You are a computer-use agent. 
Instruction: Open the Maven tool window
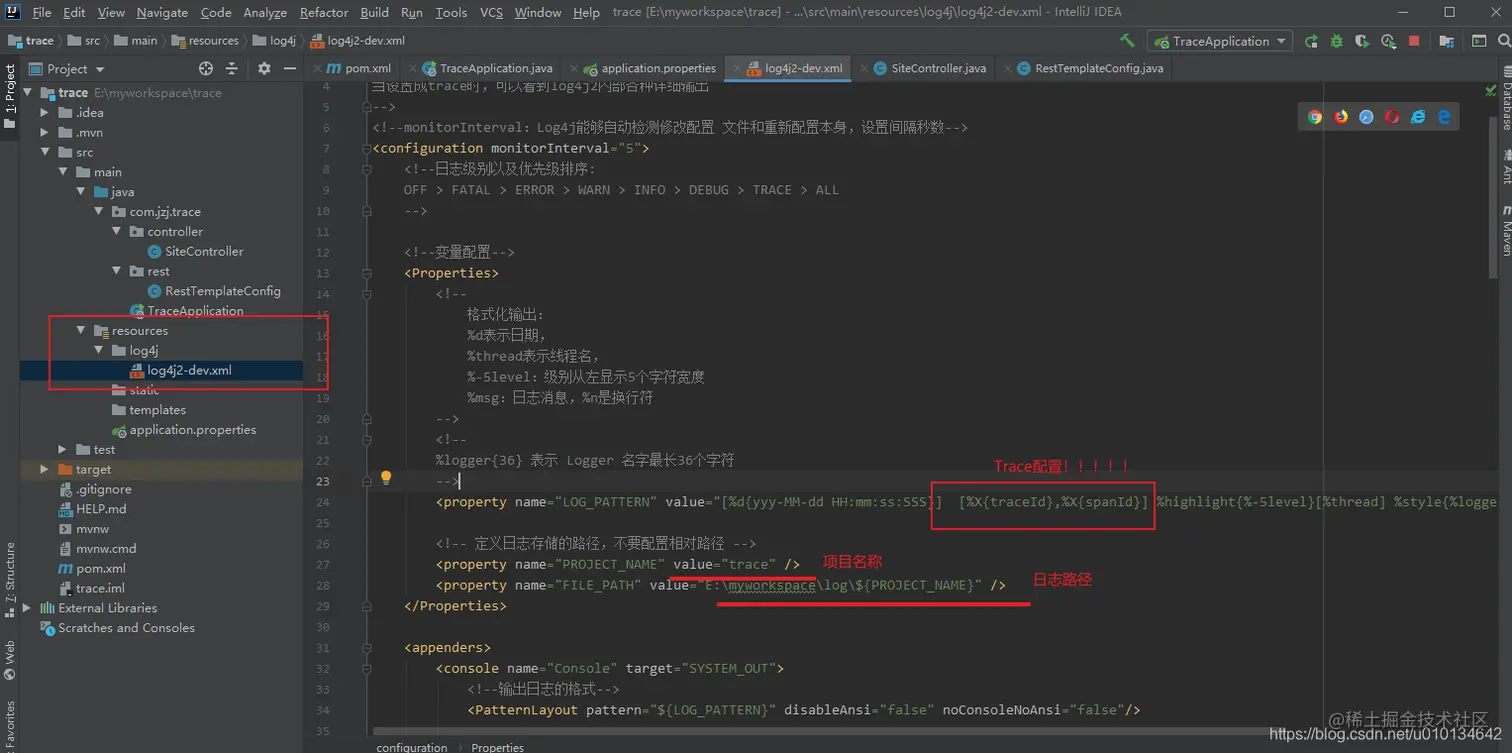point(1505,232)
